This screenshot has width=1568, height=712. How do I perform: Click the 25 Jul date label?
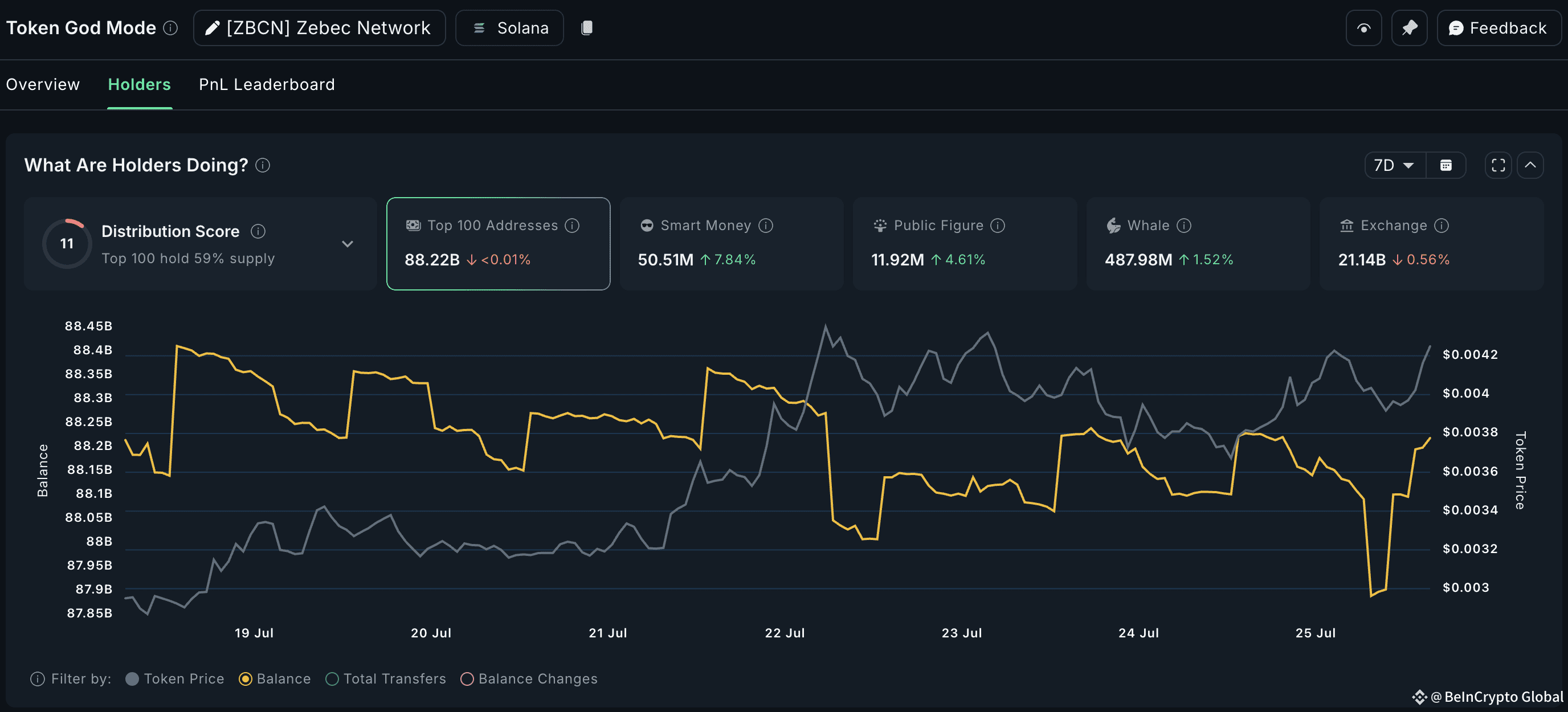point(1316,633)
